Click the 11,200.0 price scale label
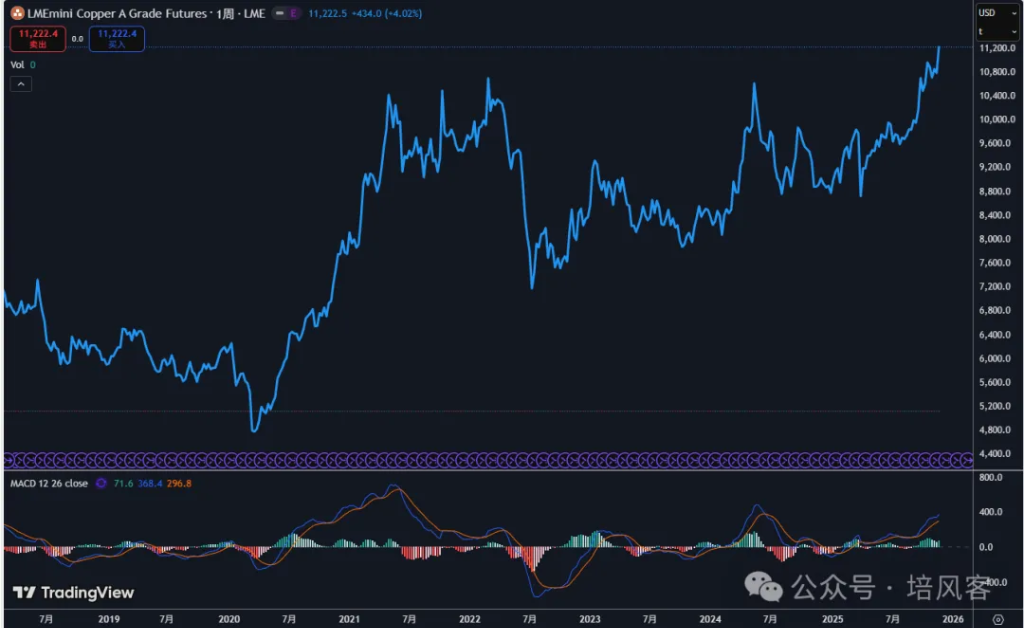Viewport: 1024px width, 628px height. coord(994,48)
